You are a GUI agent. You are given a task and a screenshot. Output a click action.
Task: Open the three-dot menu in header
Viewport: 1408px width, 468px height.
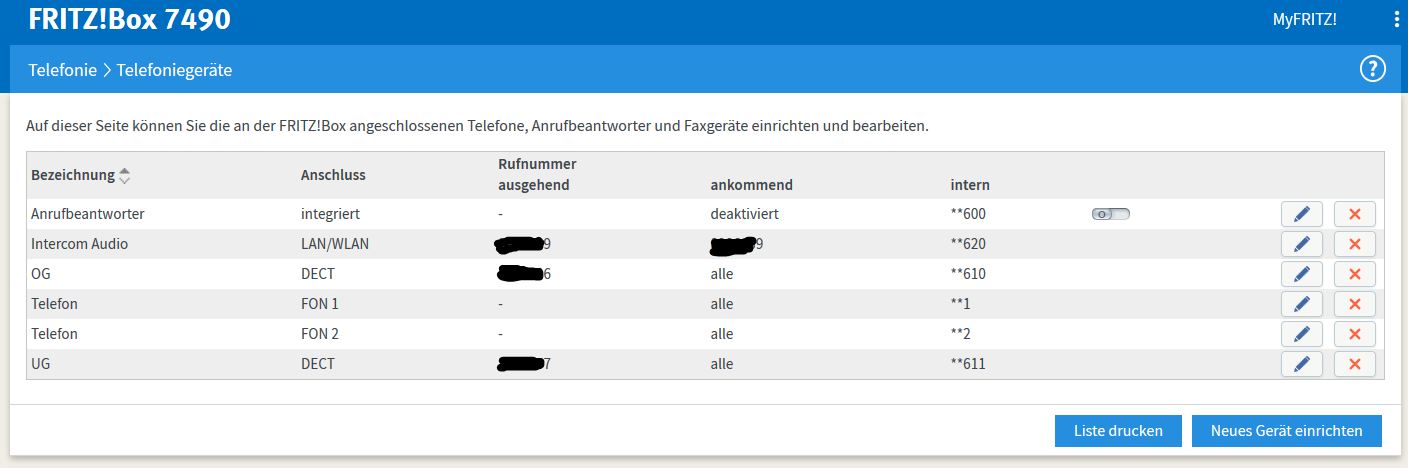tap(1397, 20)
